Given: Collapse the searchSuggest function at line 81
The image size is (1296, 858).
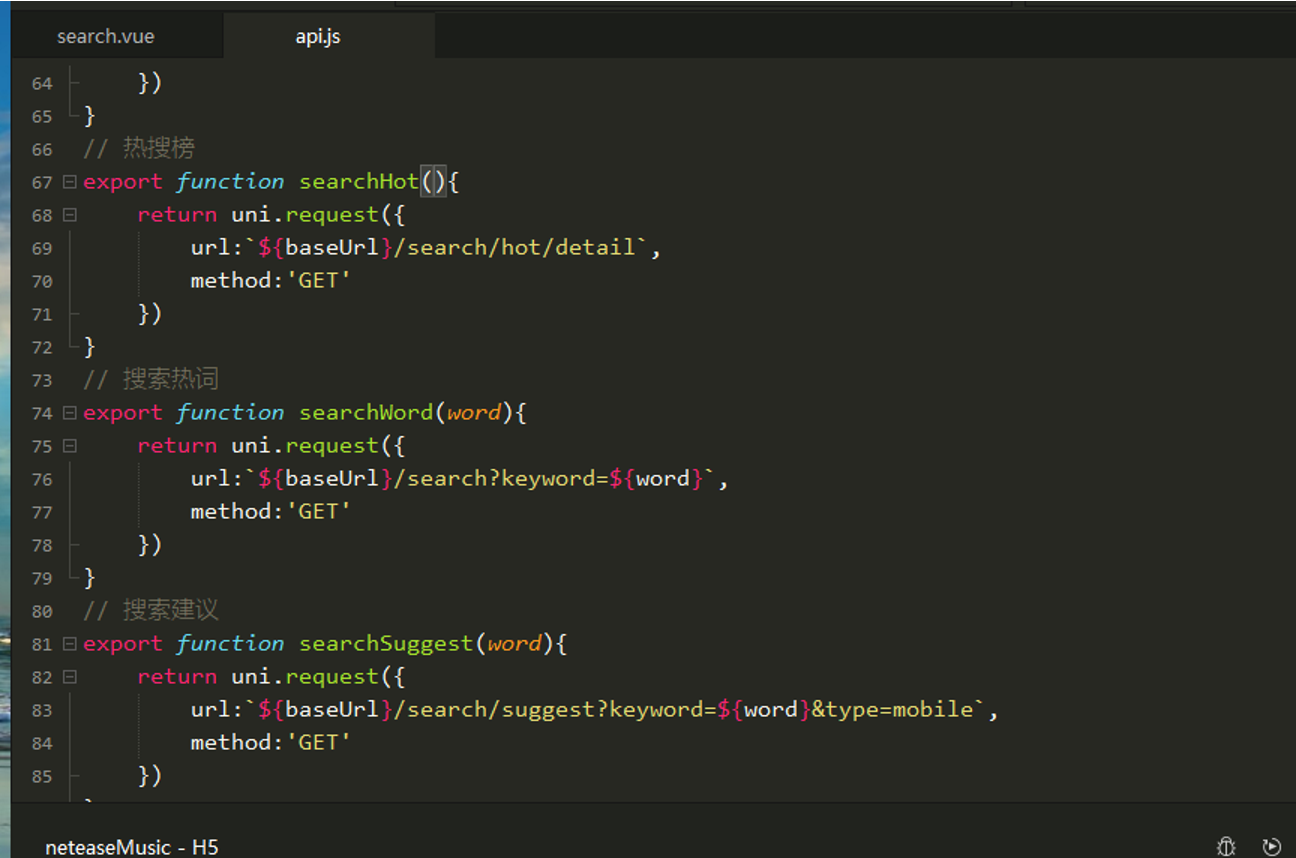Looking at the screenshot, I should click(x=69, y=644).
